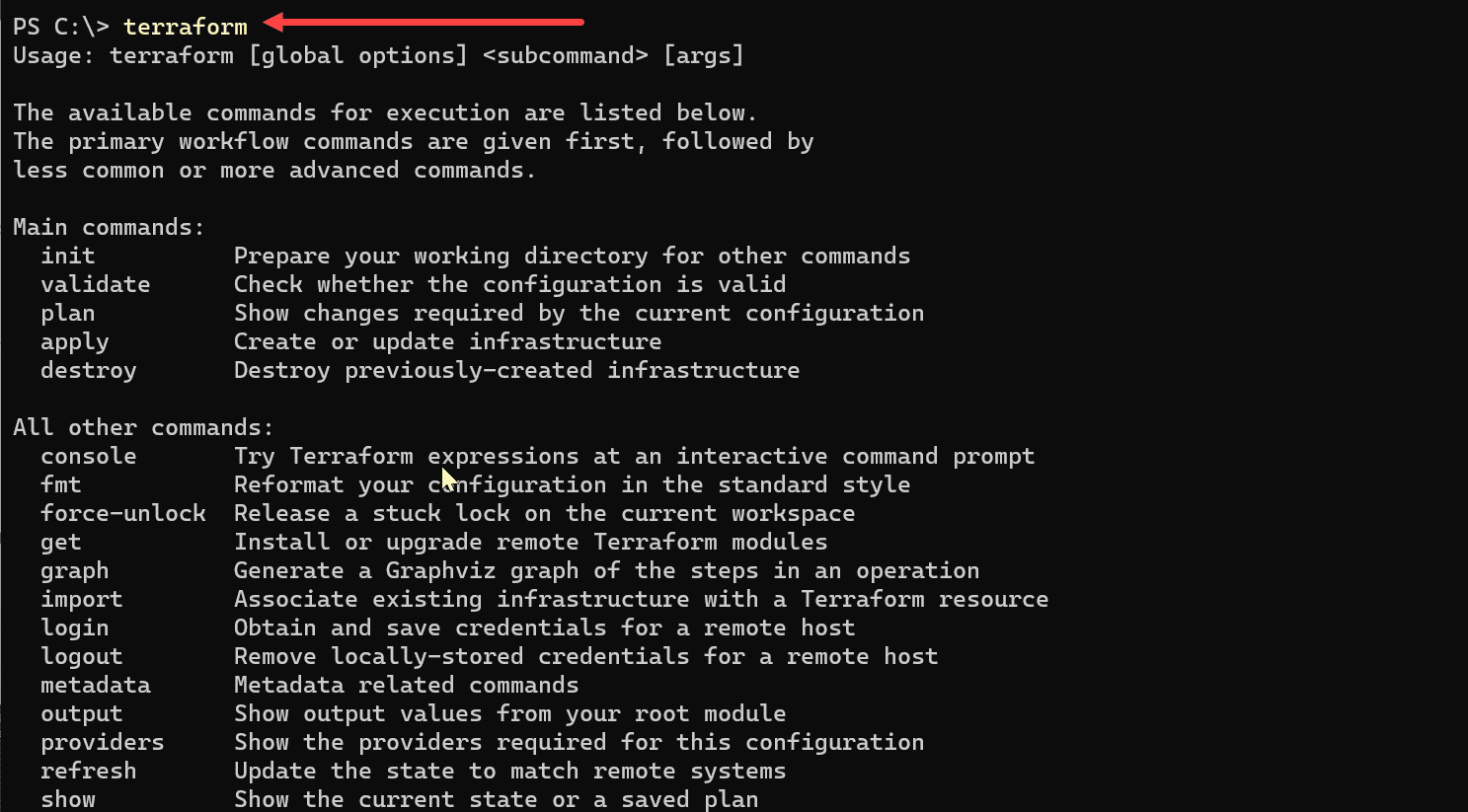The height and width of the screenshot is (812, 1468).
Task: Click the apply command name
Action: click(75, 341)
